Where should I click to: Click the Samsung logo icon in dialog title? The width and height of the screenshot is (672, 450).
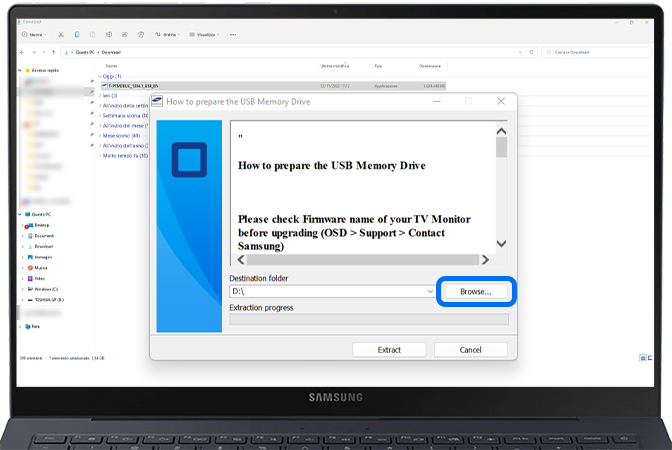coord(157,102)
